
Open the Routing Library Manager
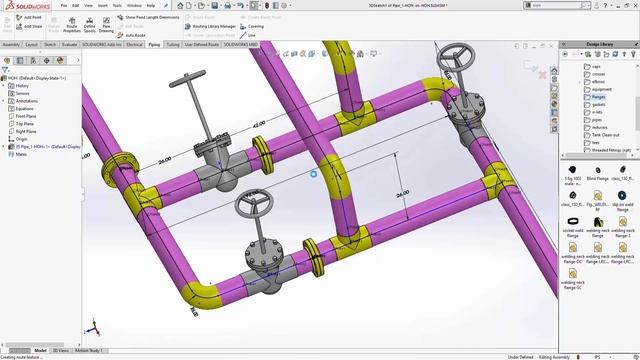click(210, 27)
